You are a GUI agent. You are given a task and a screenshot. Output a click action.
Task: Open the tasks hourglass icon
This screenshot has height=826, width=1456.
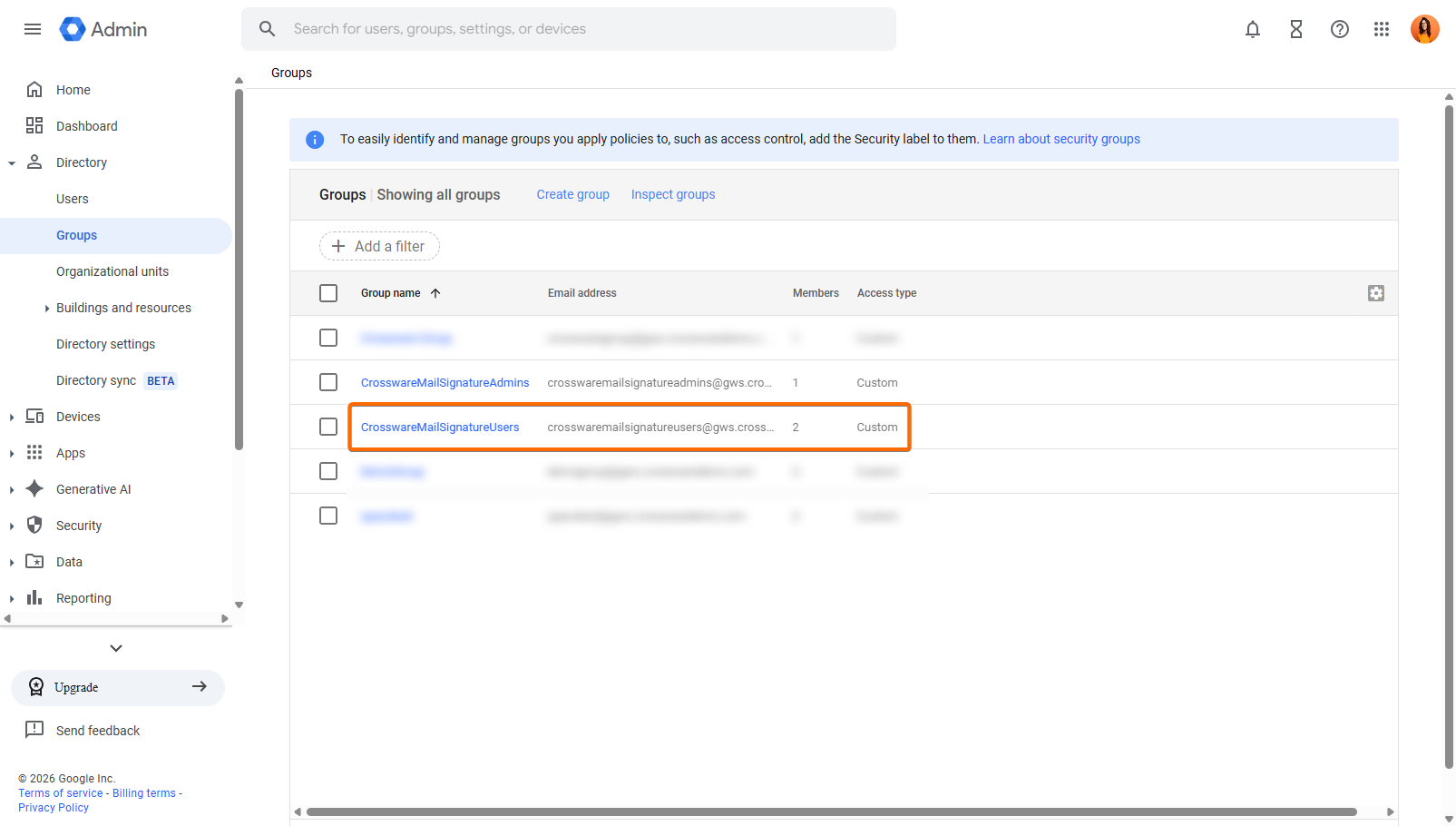click(1295, 29)
